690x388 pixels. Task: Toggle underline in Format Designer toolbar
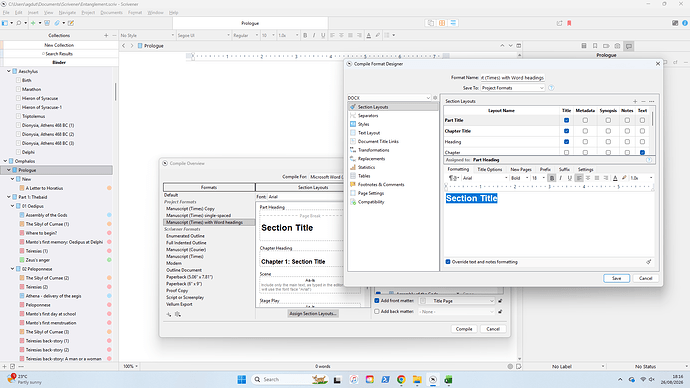click(569, 178)
